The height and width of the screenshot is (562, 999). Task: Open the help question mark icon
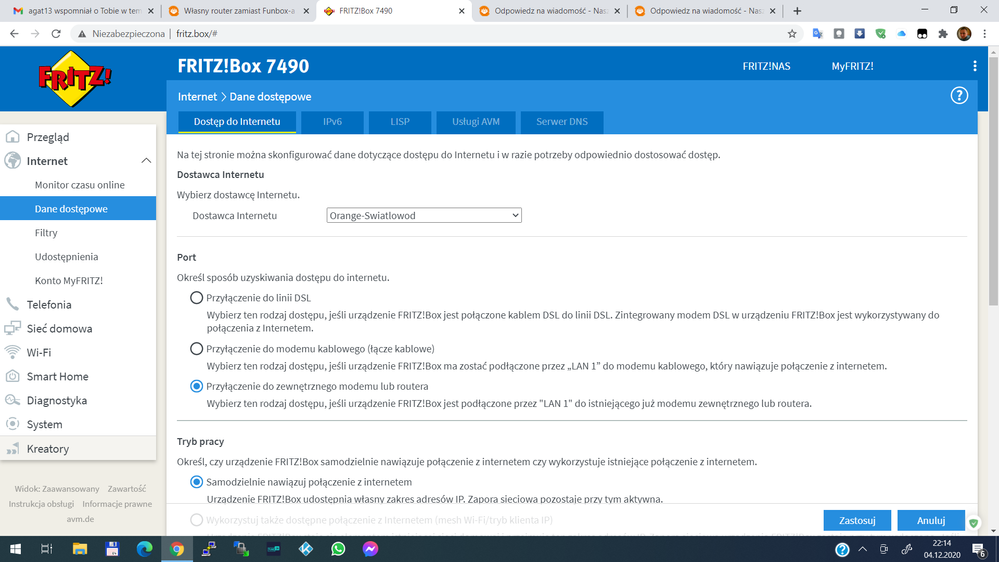click(958, 96)
